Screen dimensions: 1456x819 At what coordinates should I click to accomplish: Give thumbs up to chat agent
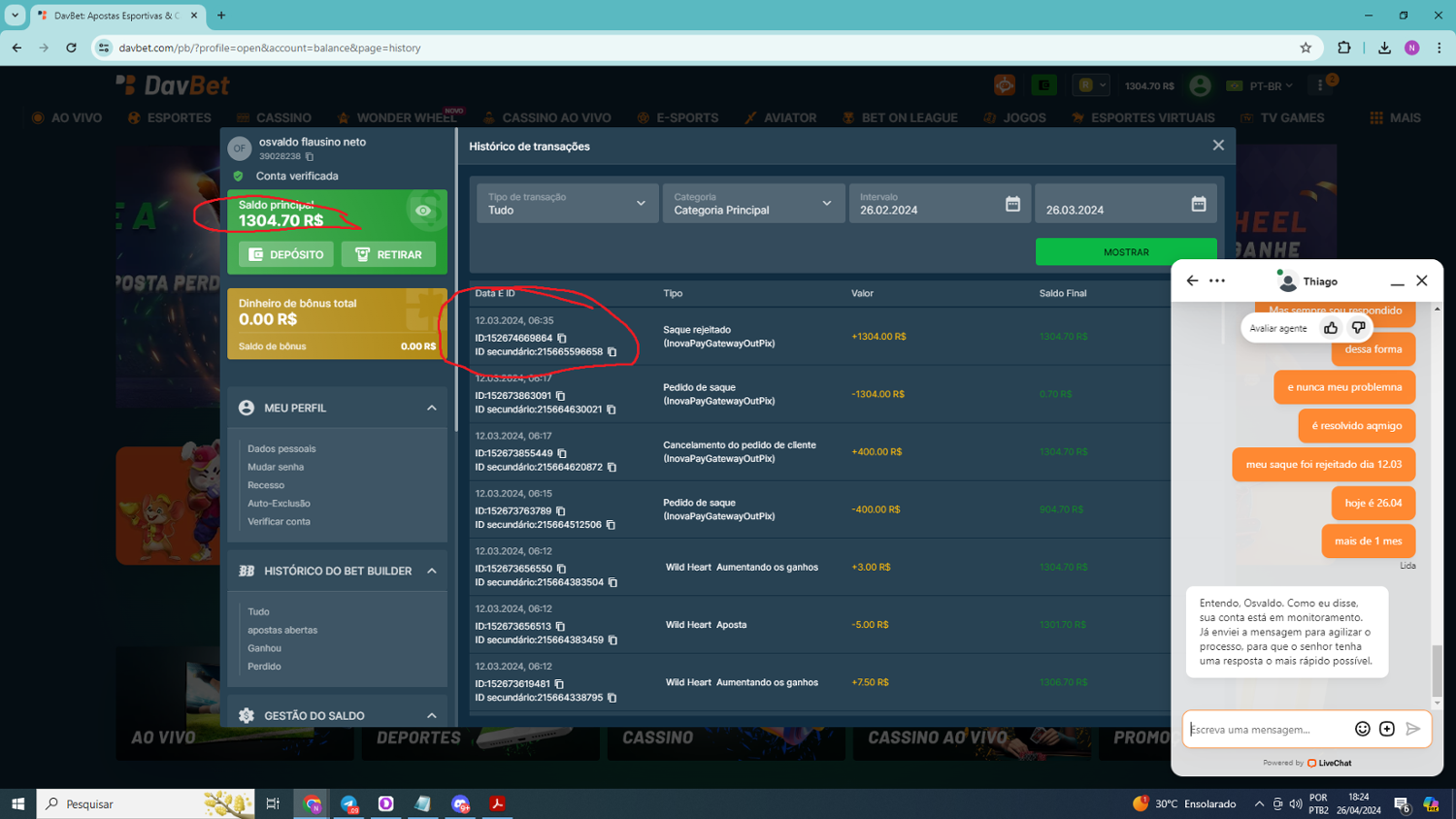pyautogui.click(x=1331, y=328)
